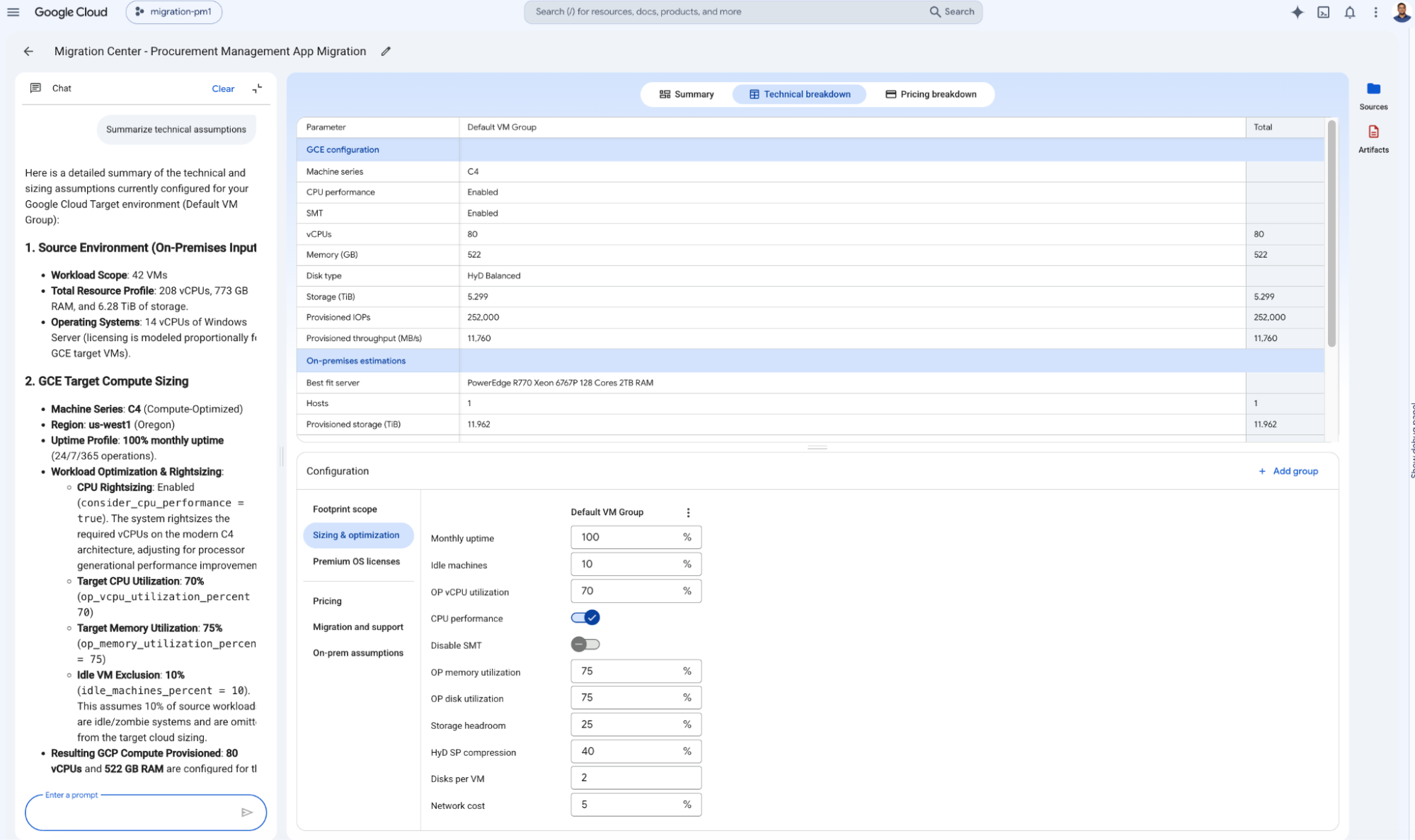Switch to the Pricing breakdown tab
The image size is (1415, 840).
click(x=931, y=94)
